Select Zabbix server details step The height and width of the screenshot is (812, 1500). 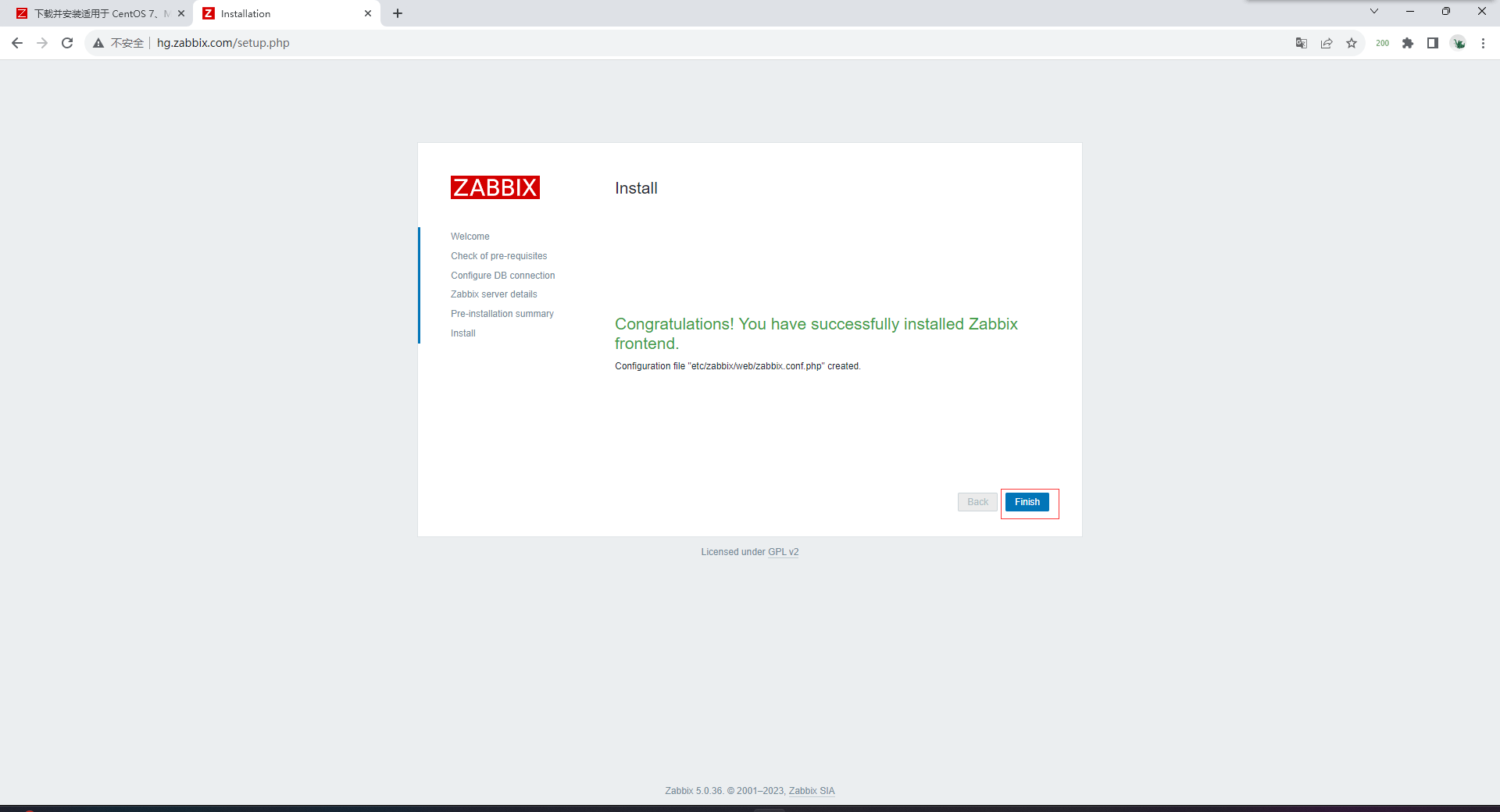click(x=494, y=294)
